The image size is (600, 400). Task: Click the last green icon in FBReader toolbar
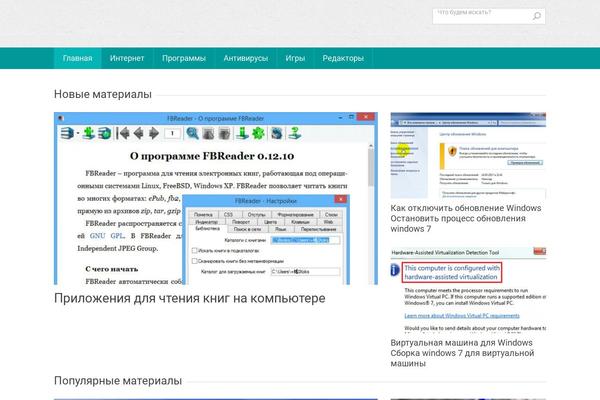(x=294, y=133)
